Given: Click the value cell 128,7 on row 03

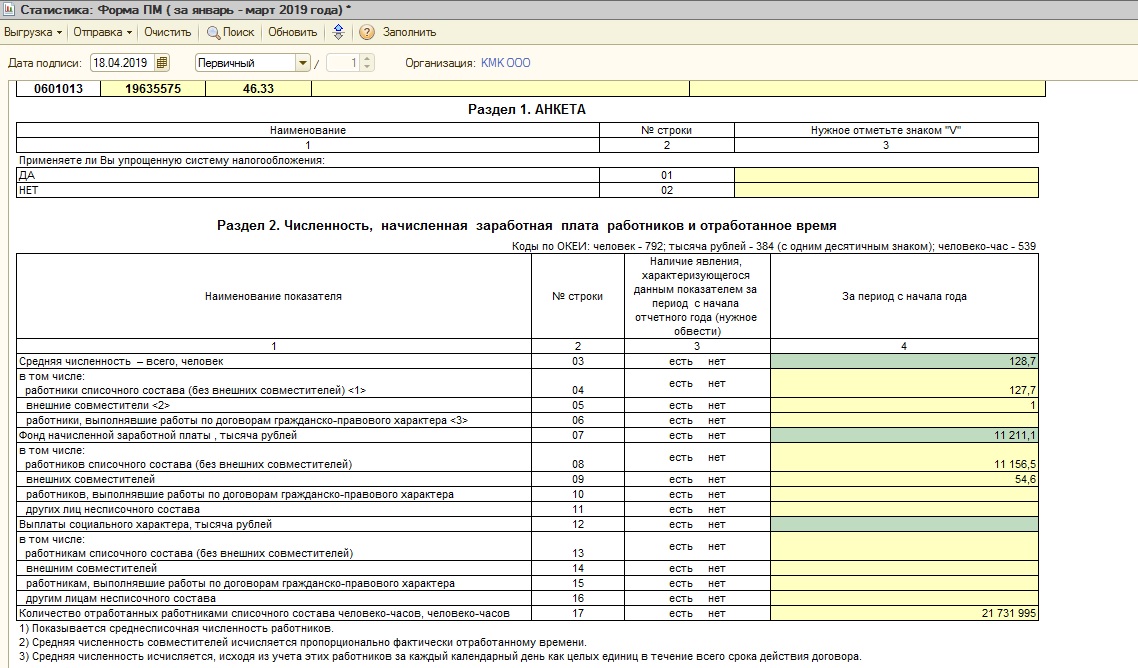Looking at the screenshot, I should (904, 362).
